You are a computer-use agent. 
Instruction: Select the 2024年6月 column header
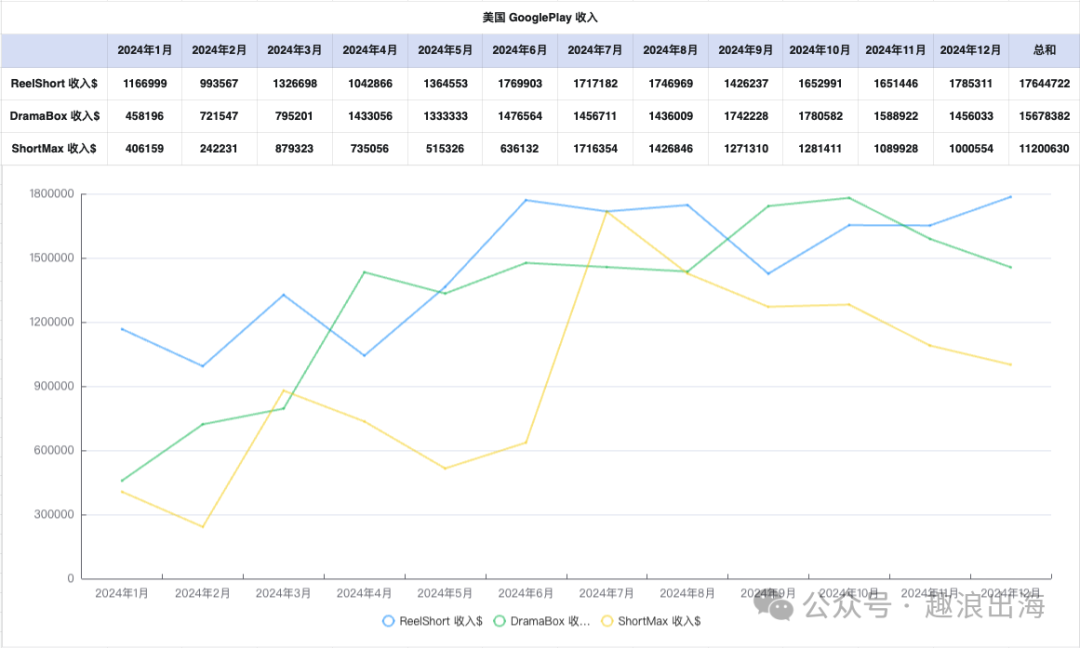click(520, 50)
